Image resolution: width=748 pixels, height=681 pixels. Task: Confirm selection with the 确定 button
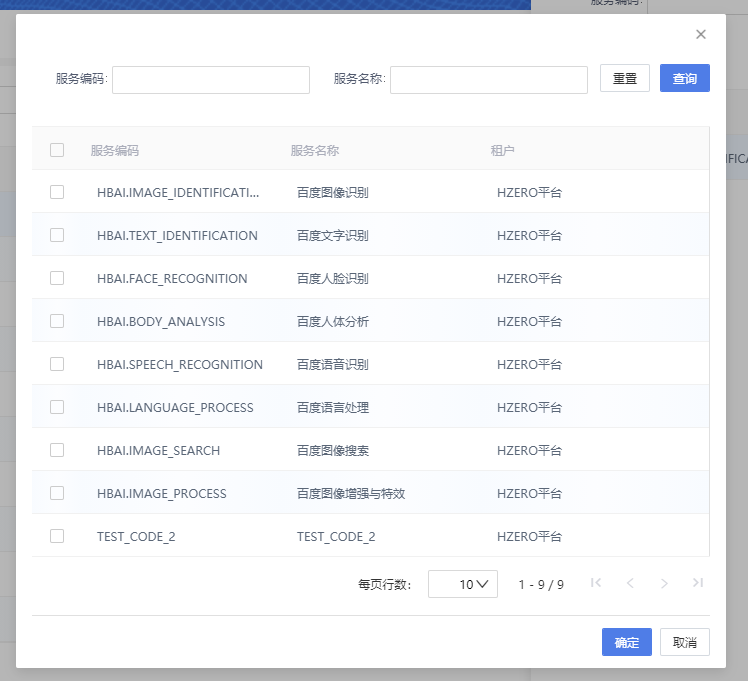coord(626,642)
